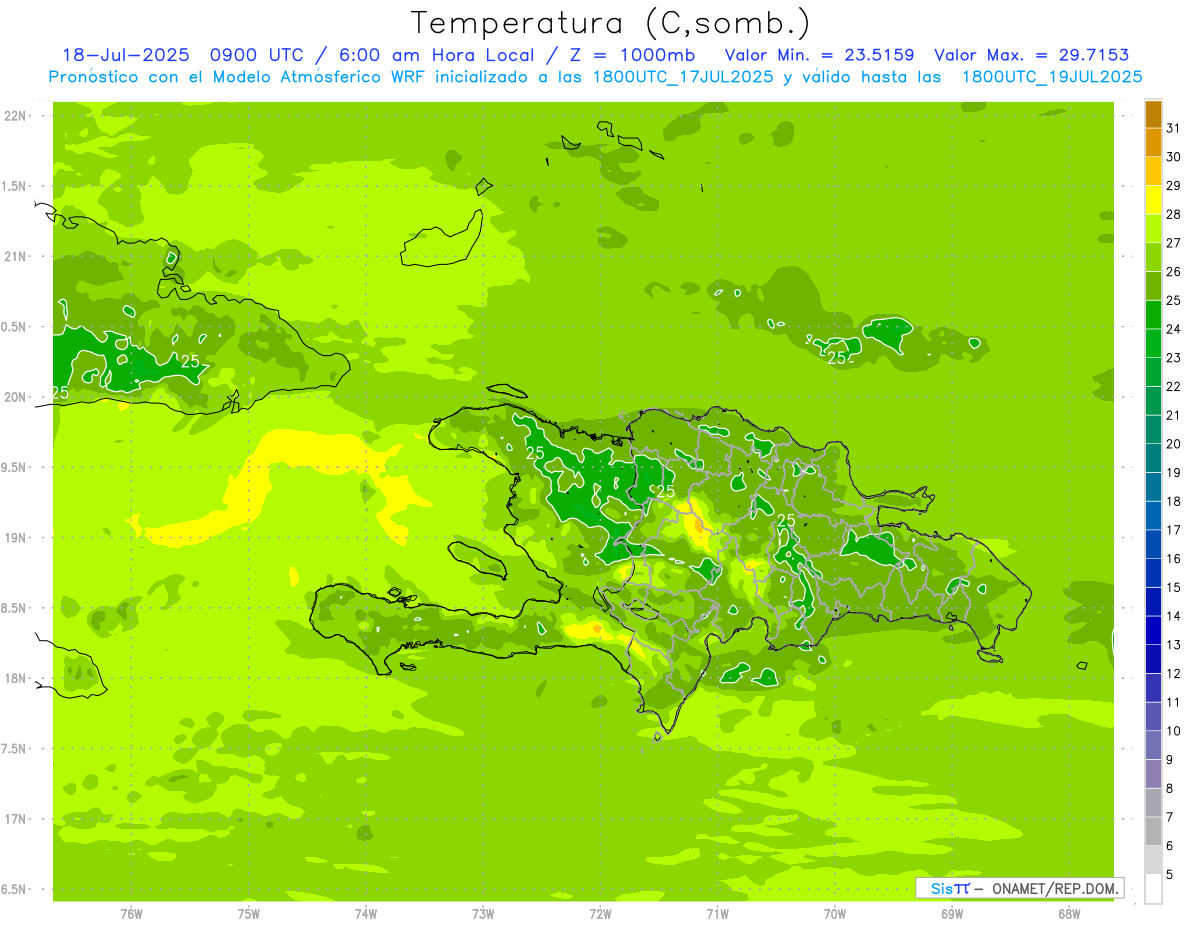Click the "Temperatura (C,somb.)" title

click(x=611, y=24)
